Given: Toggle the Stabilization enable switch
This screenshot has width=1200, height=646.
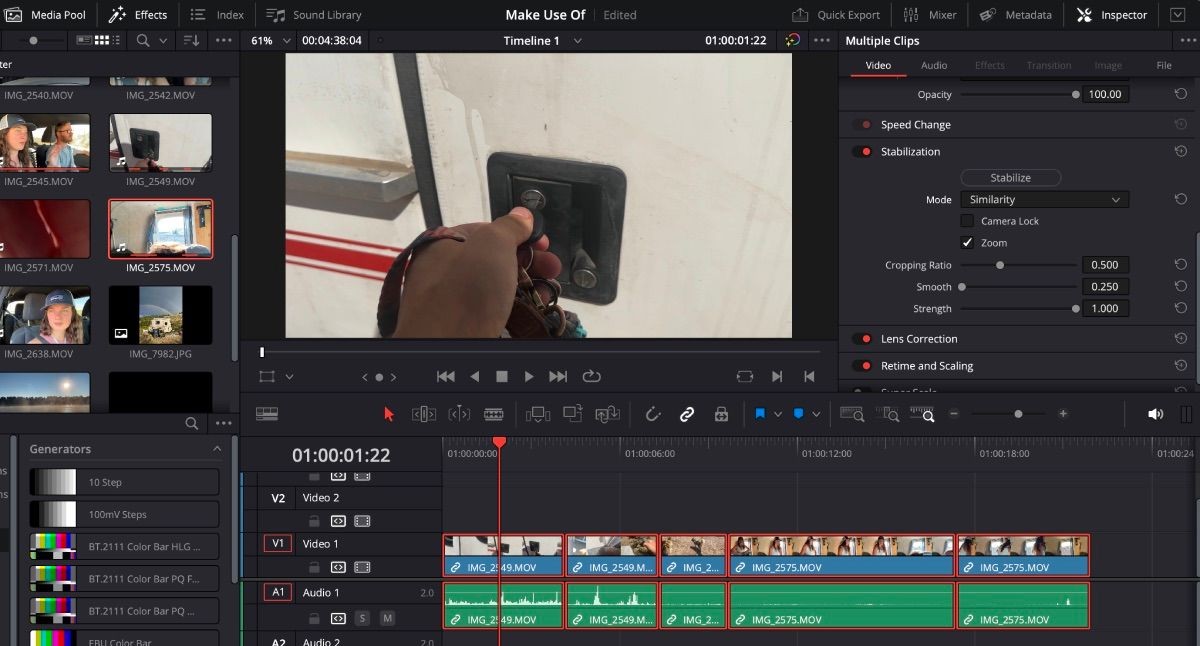Looking at the screenshot, I should pos(861,152).
